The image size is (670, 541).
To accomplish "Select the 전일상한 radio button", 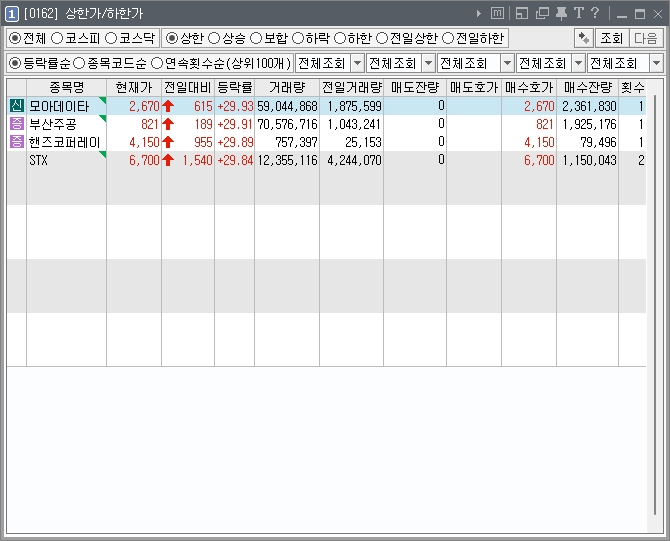I will (x=382, y=38).
